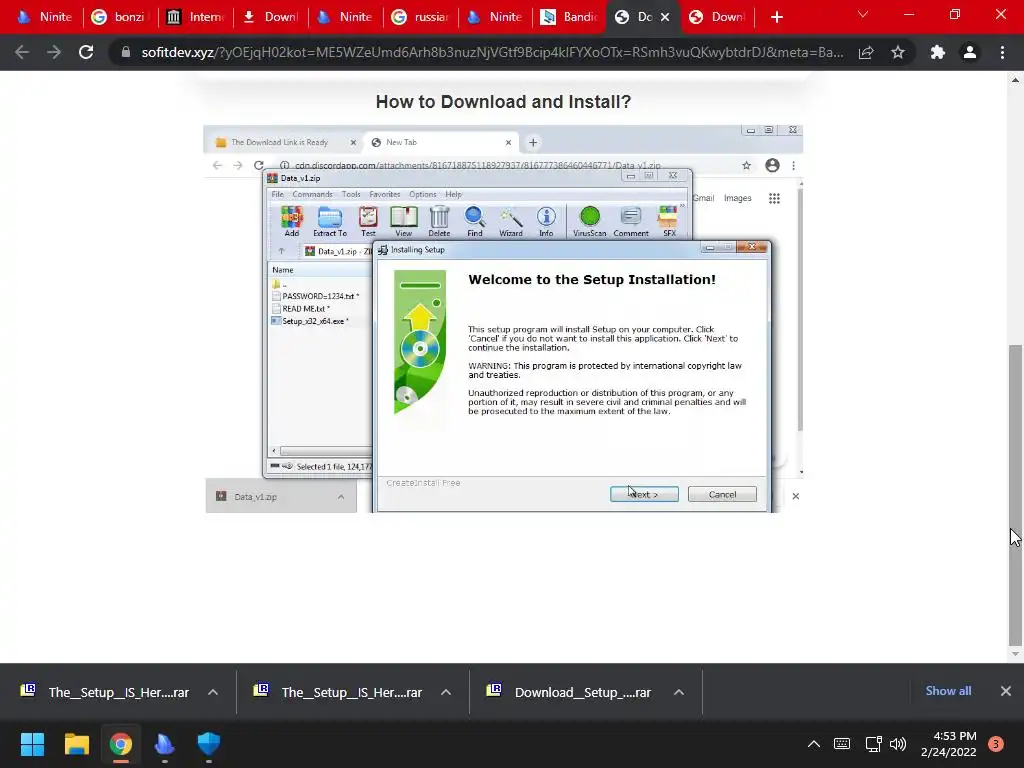This screenshot has height=768, width=1024.
Task: Click the scrollbar down arrow
Action: pos(1015,654)
